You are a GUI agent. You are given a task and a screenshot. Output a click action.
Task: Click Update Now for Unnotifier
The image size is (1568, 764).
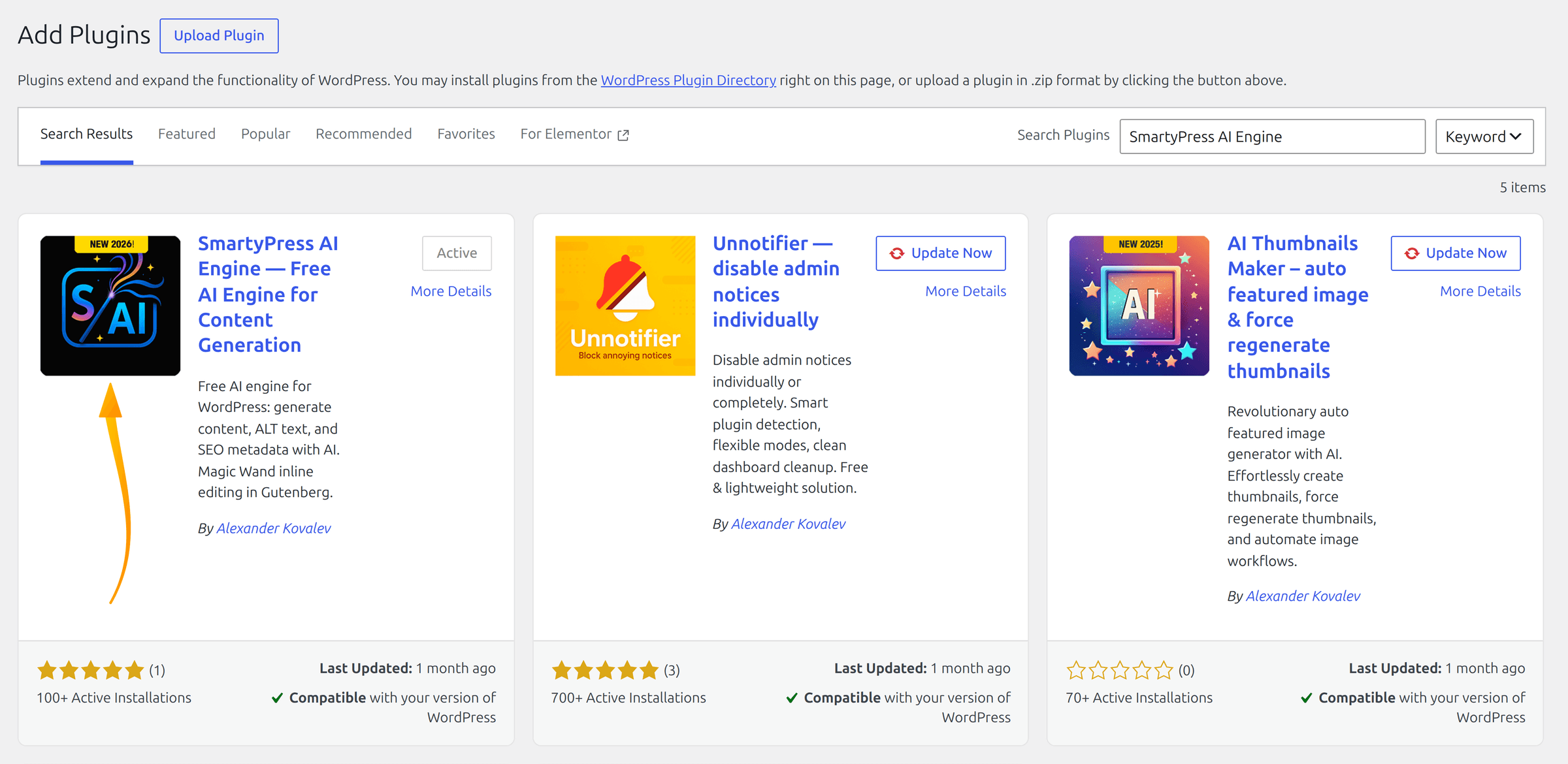[x=940, y=253]
